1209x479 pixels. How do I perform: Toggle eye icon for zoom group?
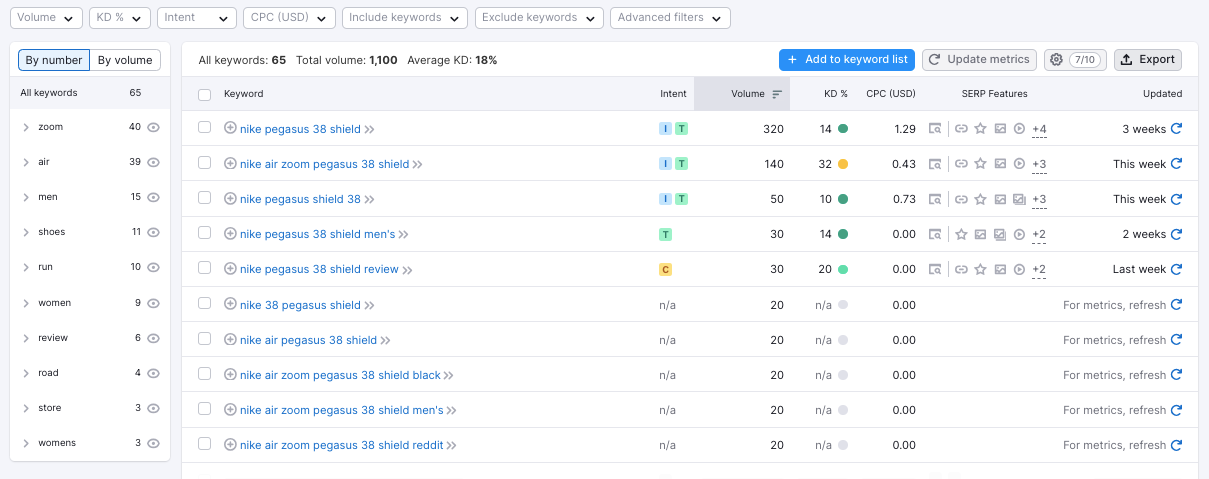153,127
